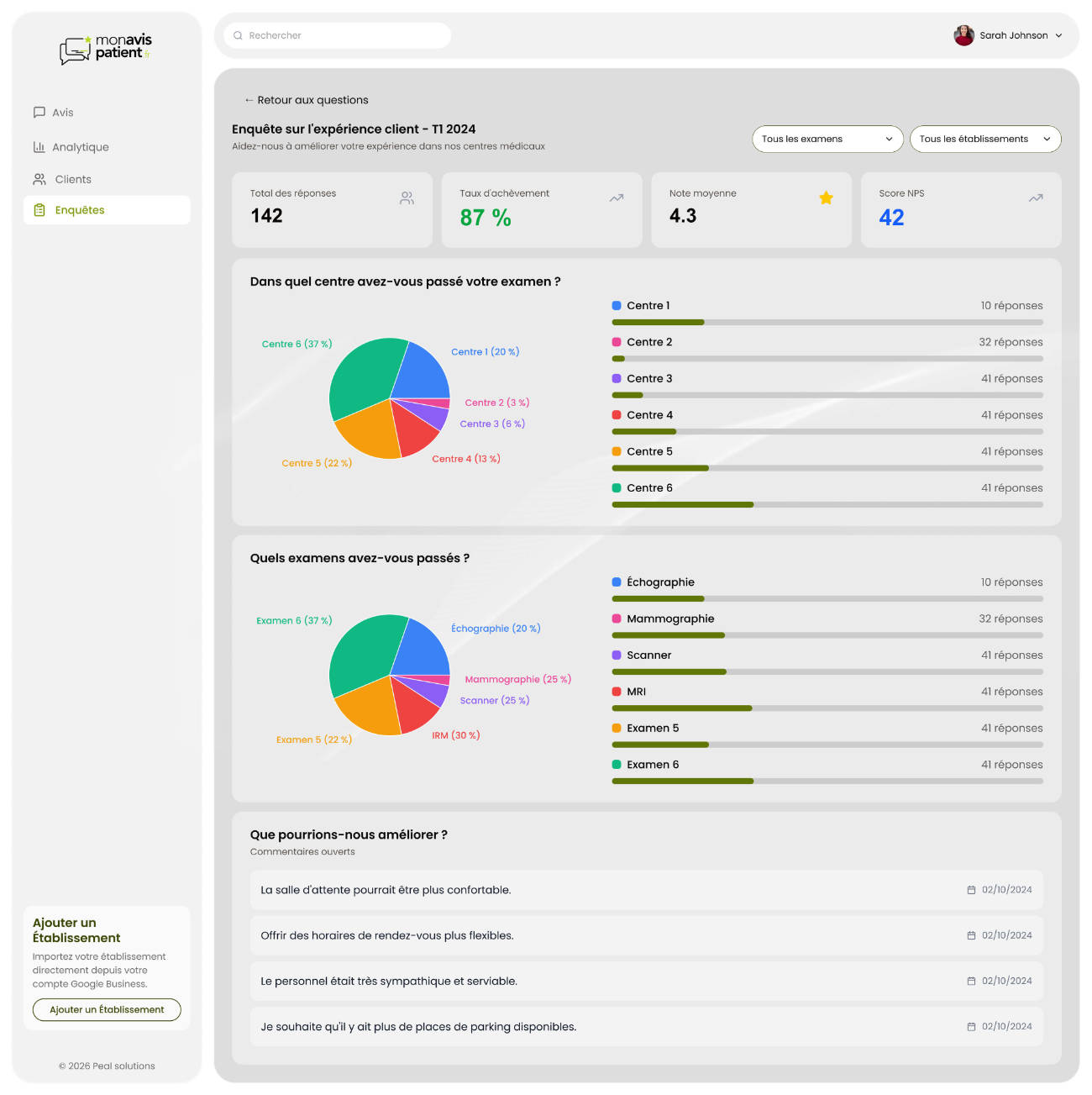Click the search magnifier icon
Viewport: 1092px width, 1095px height.
[238, 35]
